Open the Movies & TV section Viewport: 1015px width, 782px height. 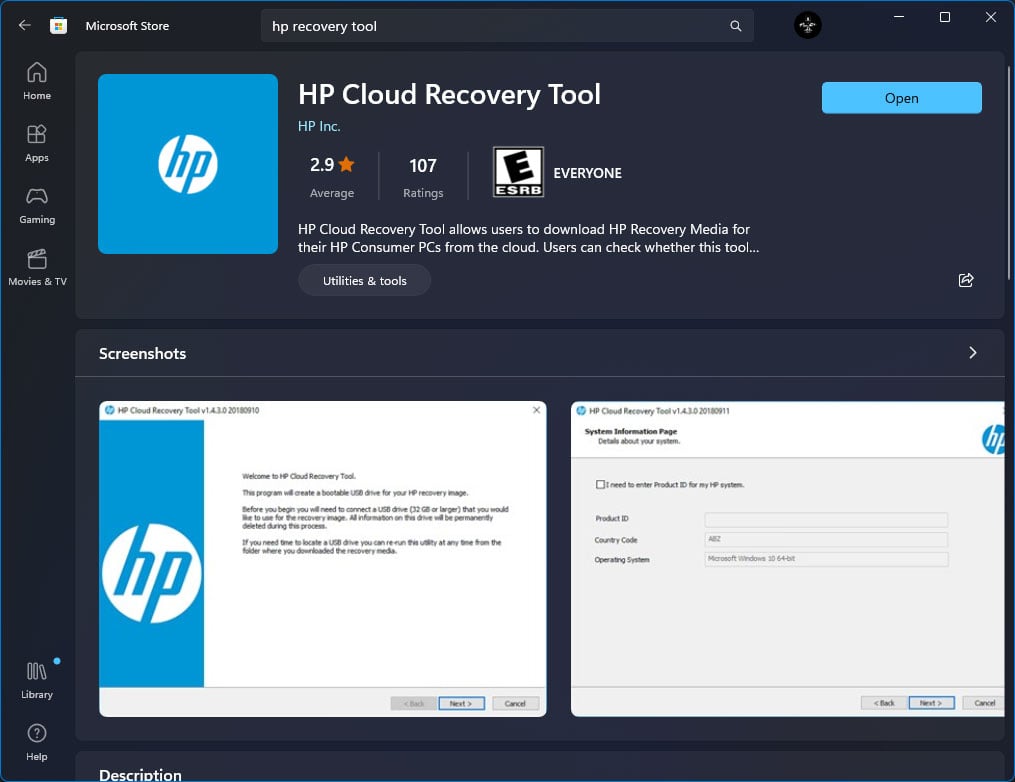click(37, 267)
